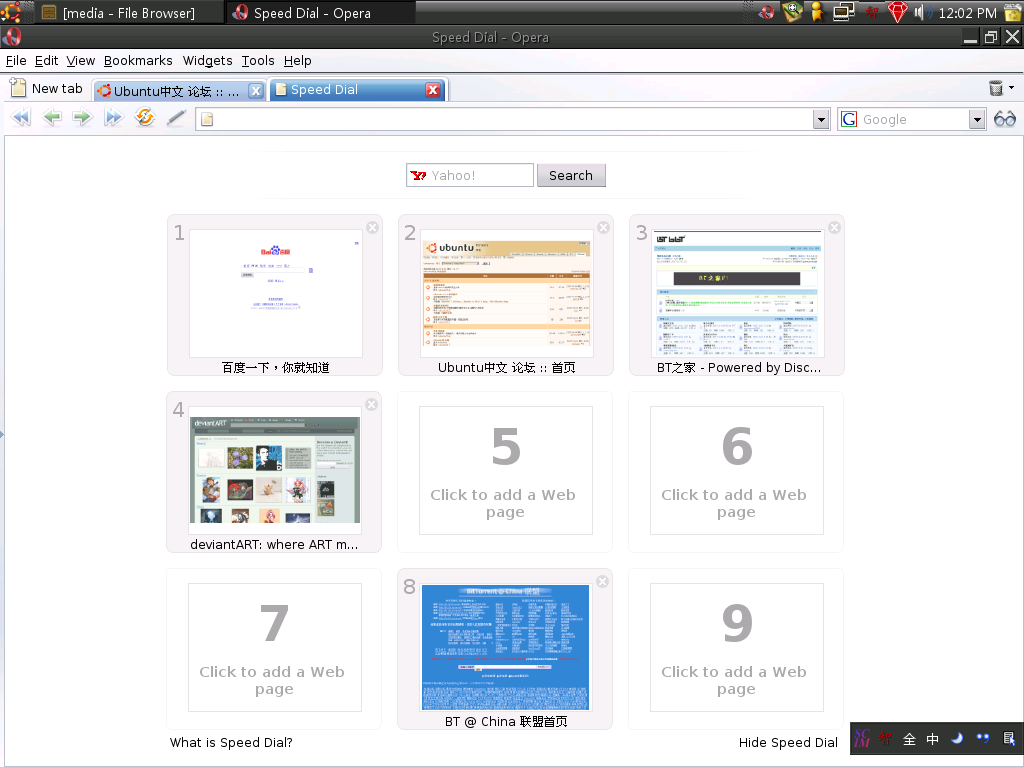The image size is (1024, 768).
Task: Click the New tab page icon
Action: [x=18, y=88]
